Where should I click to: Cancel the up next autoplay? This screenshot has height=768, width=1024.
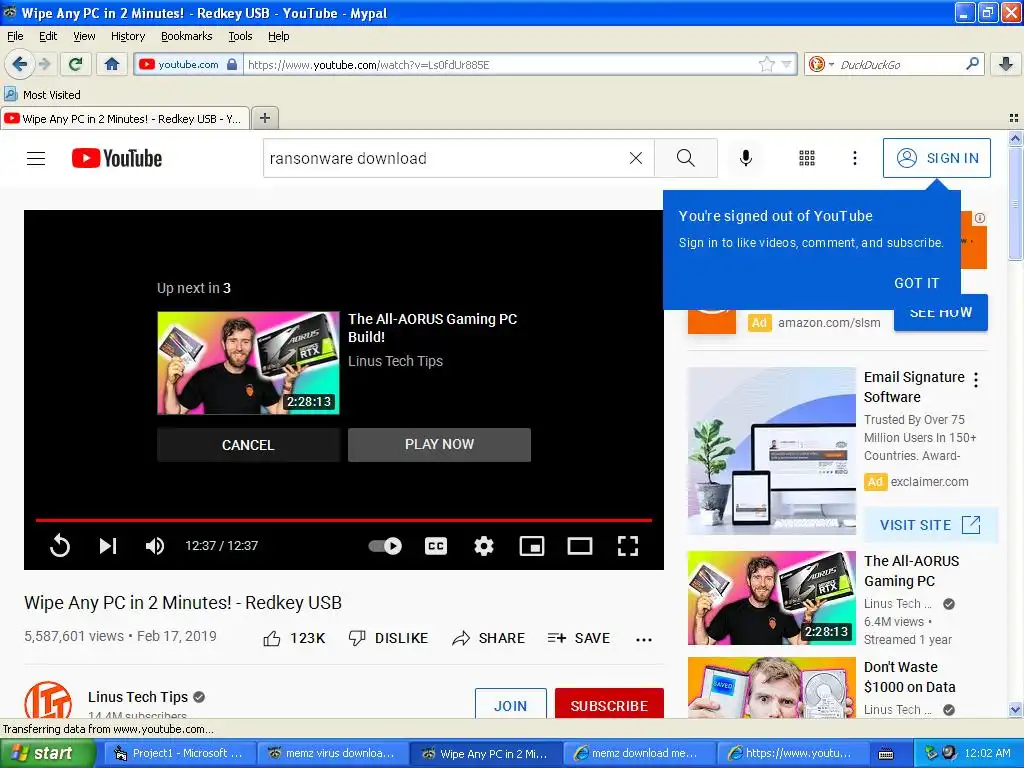(248, 445)
